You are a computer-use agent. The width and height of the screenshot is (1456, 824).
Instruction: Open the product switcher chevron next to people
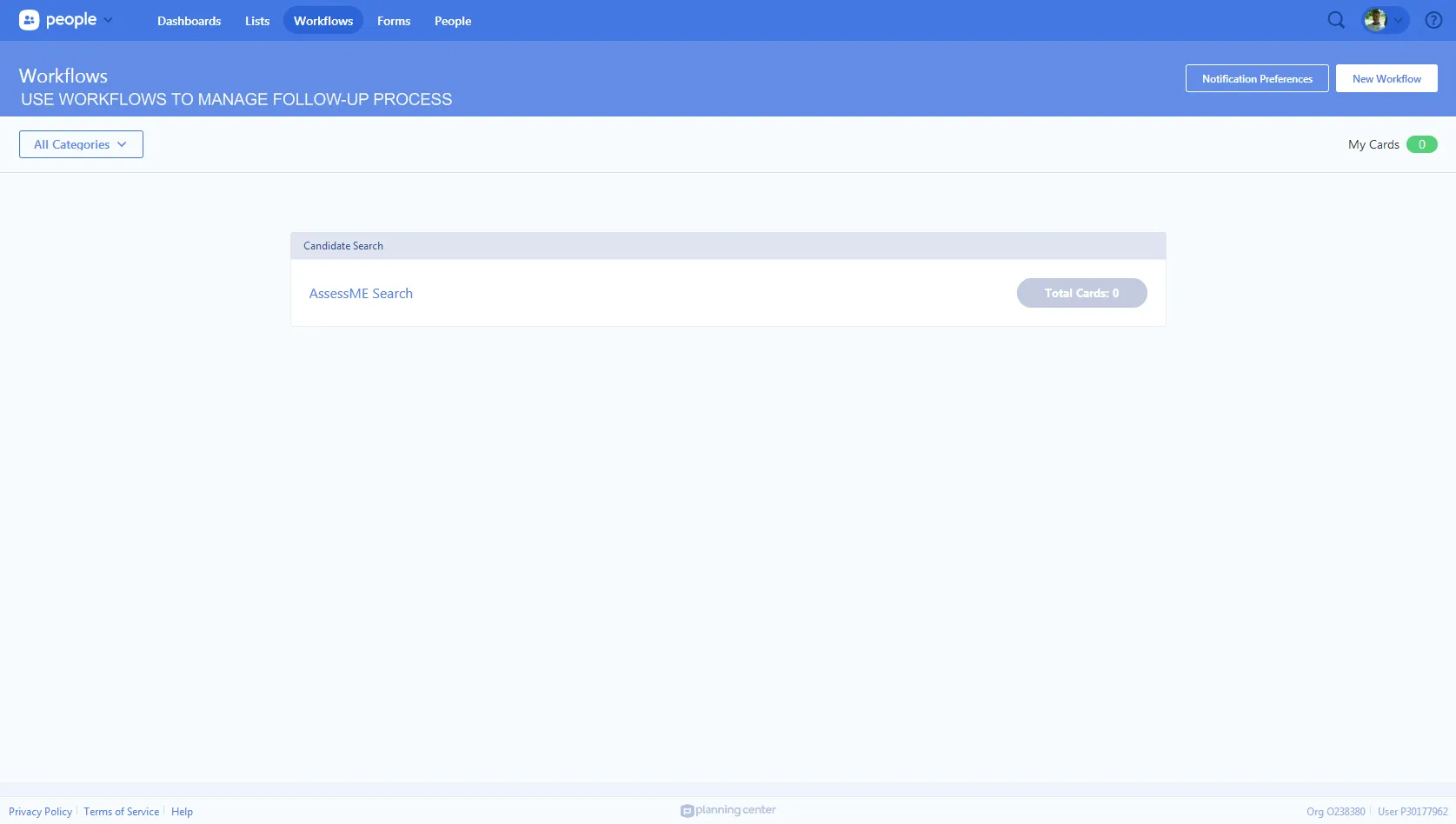pyautogui.click(x=108, y=20)
